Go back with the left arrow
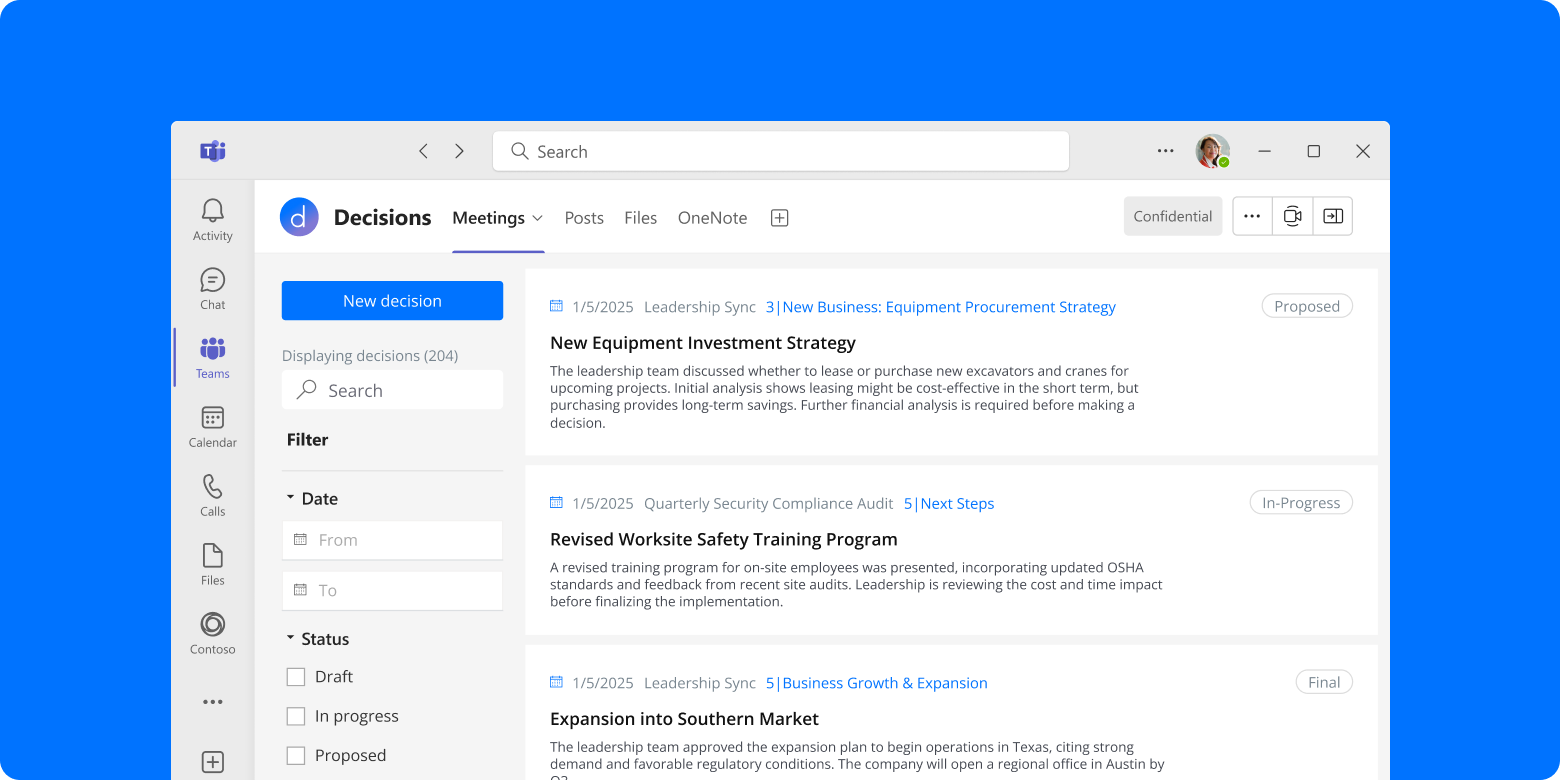 (x=423, y=151)
